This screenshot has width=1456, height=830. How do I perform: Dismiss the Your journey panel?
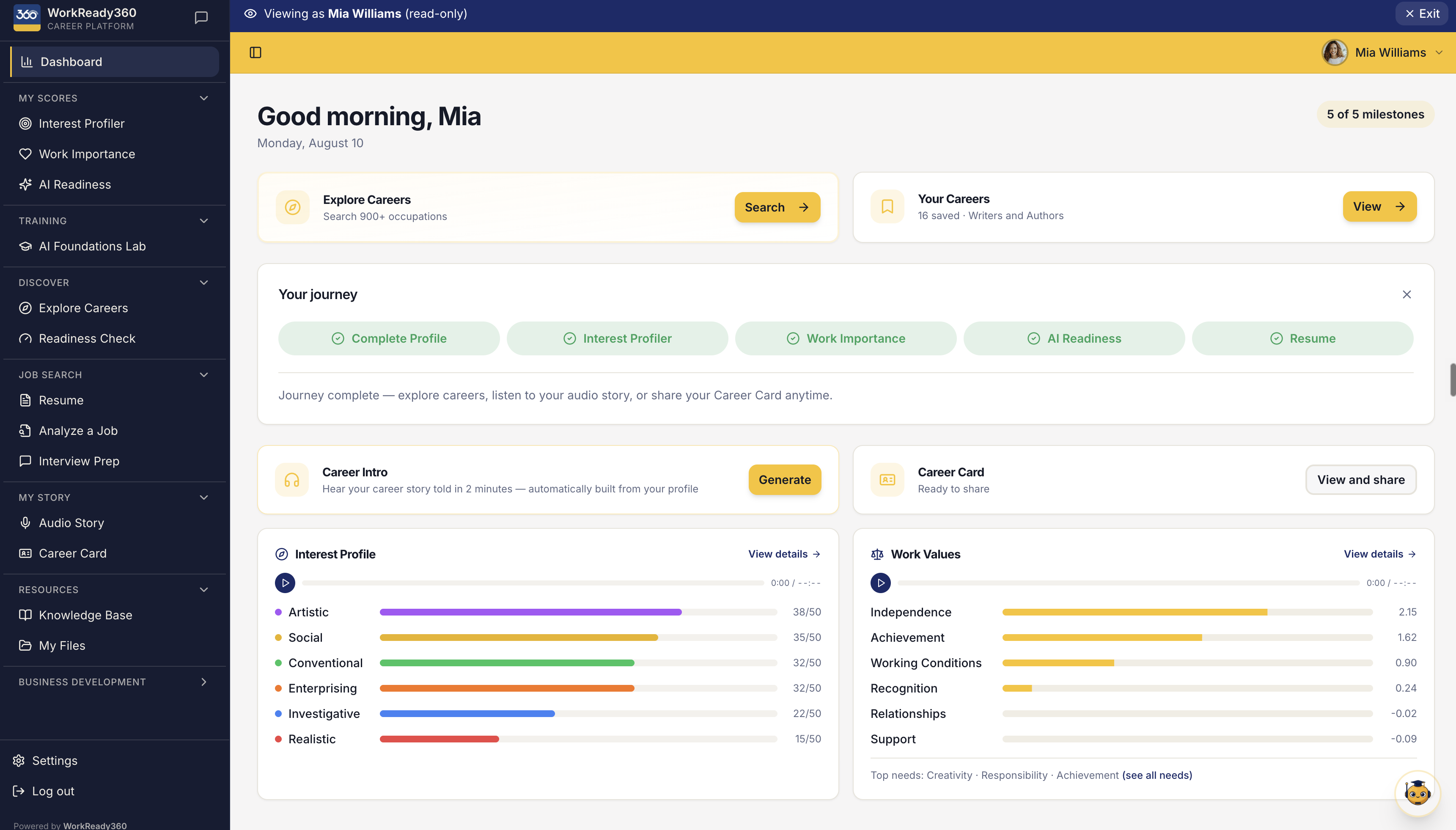1407,295
